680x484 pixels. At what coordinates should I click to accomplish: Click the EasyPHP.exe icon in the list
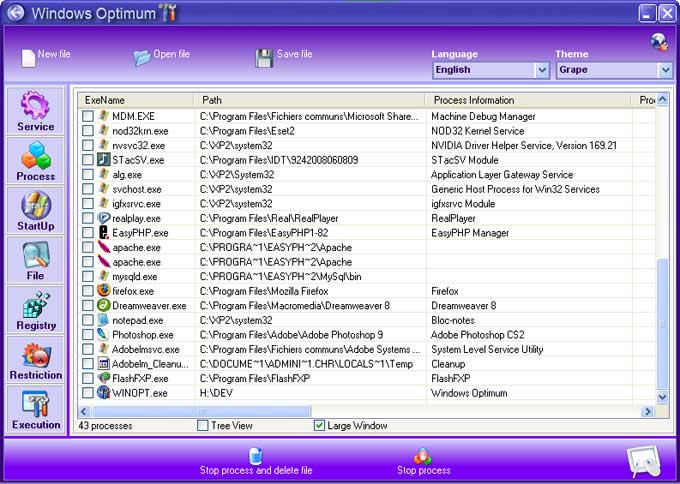(x=104, y=232)
